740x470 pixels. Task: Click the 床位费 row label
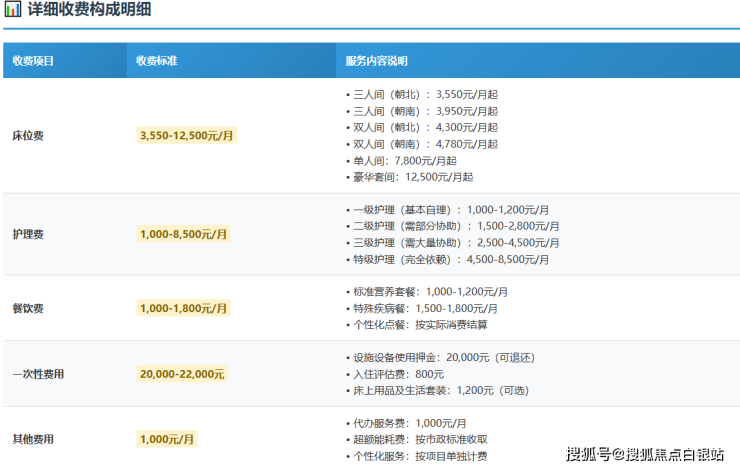pos(27,135)
